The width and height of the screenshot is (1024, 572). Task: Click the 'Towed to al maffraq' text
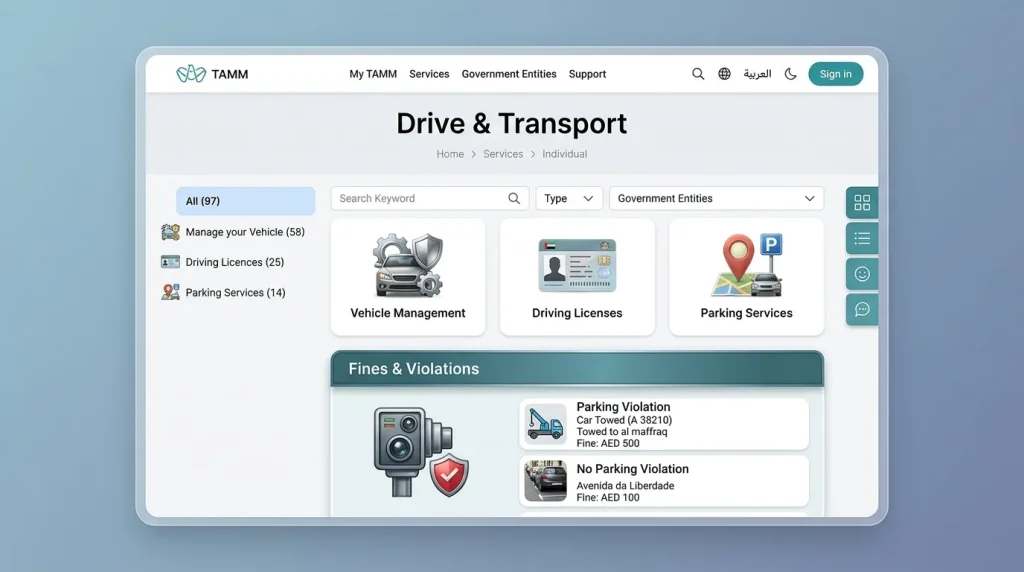click(x=622, y=432)
